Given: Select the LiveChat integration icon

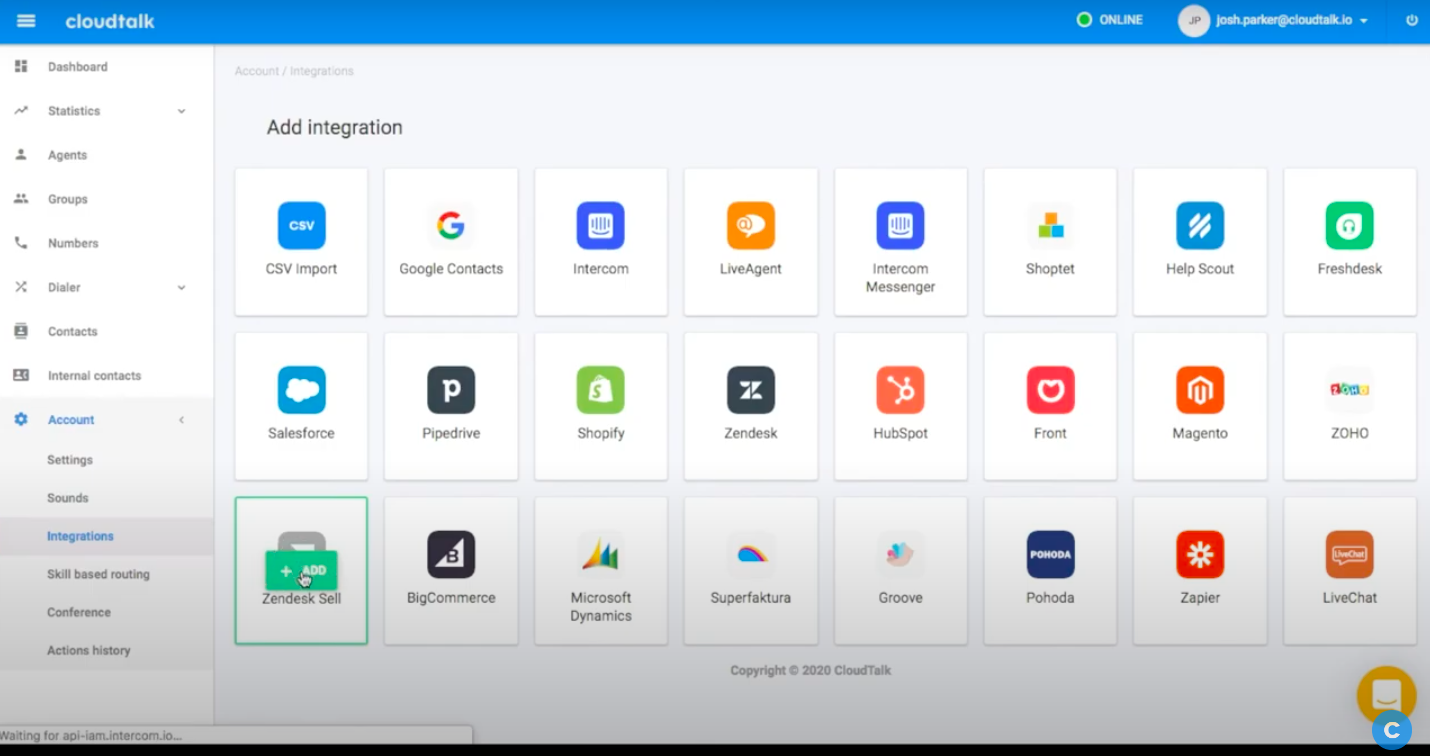Looking at the screenshot, I should 1350,554.
